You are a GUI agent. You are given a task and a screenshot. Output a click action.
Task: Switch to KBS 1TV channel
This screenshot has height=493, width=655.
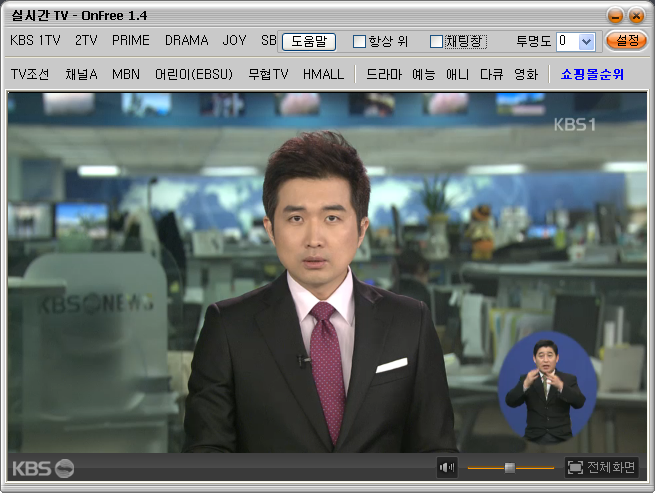[35, 41]
